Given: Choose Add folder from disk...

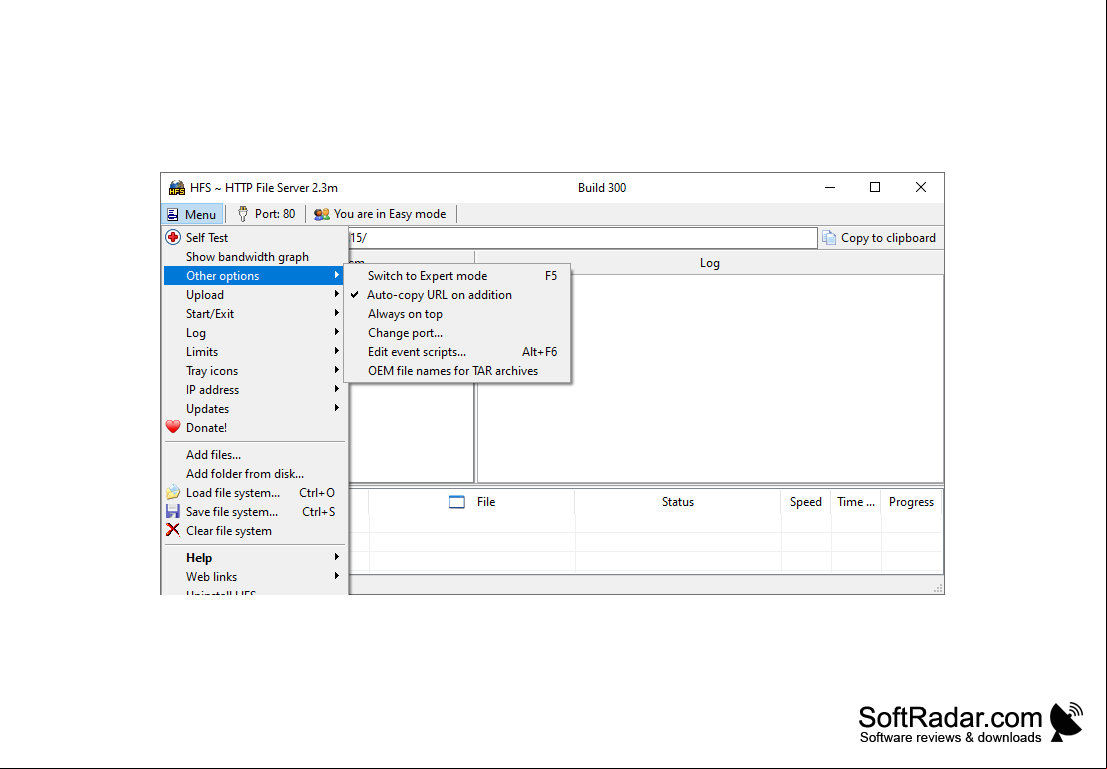Looking at the screenshot, I should coord(254,474).
